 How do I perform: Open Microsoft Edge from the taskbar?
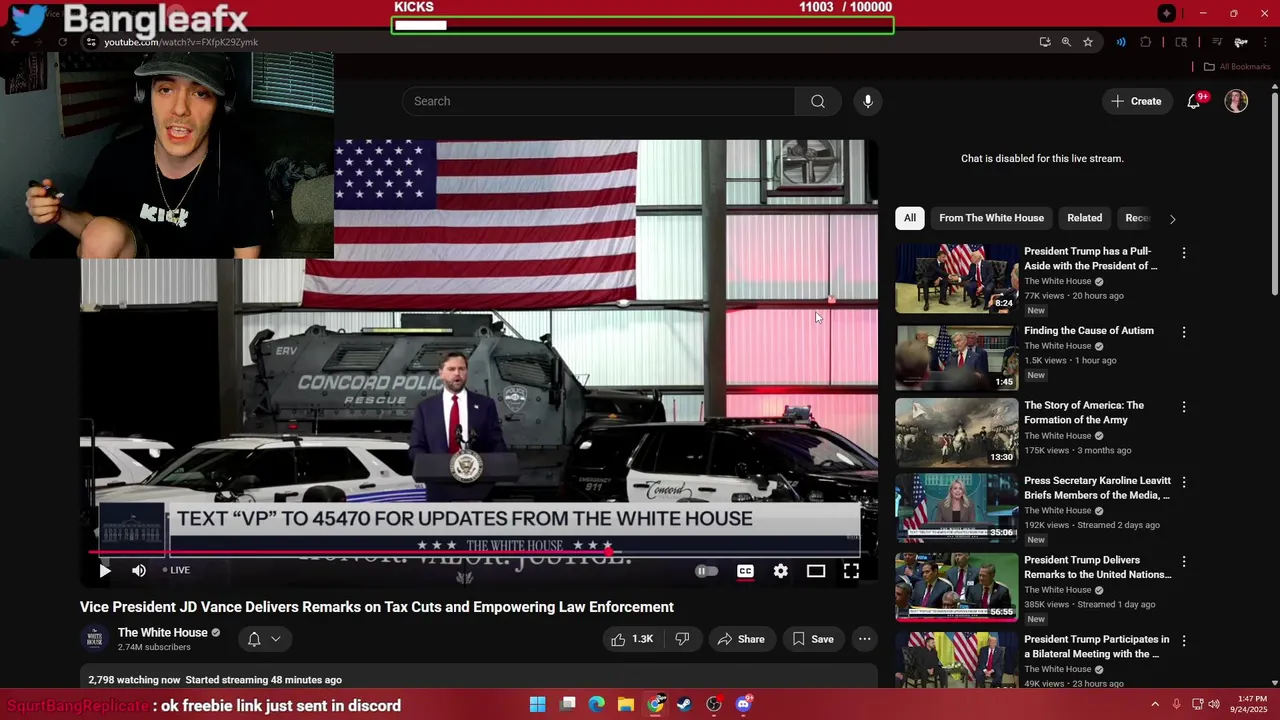coord(597,704)
